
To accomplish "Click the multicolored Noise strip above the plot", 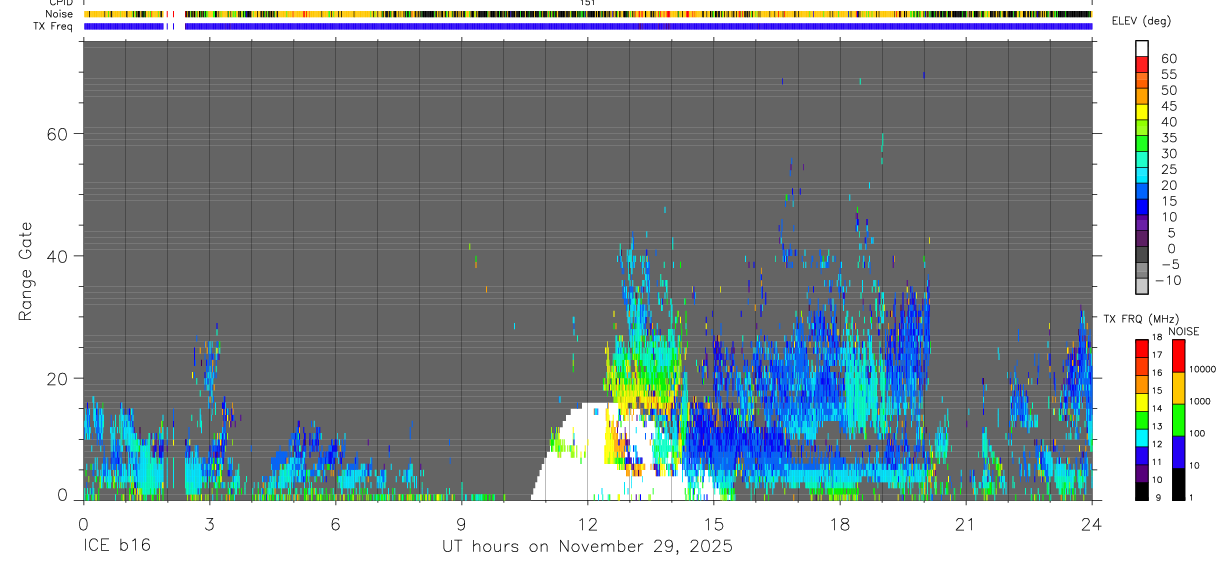I will pyautogui.click(x=588, y=15).
